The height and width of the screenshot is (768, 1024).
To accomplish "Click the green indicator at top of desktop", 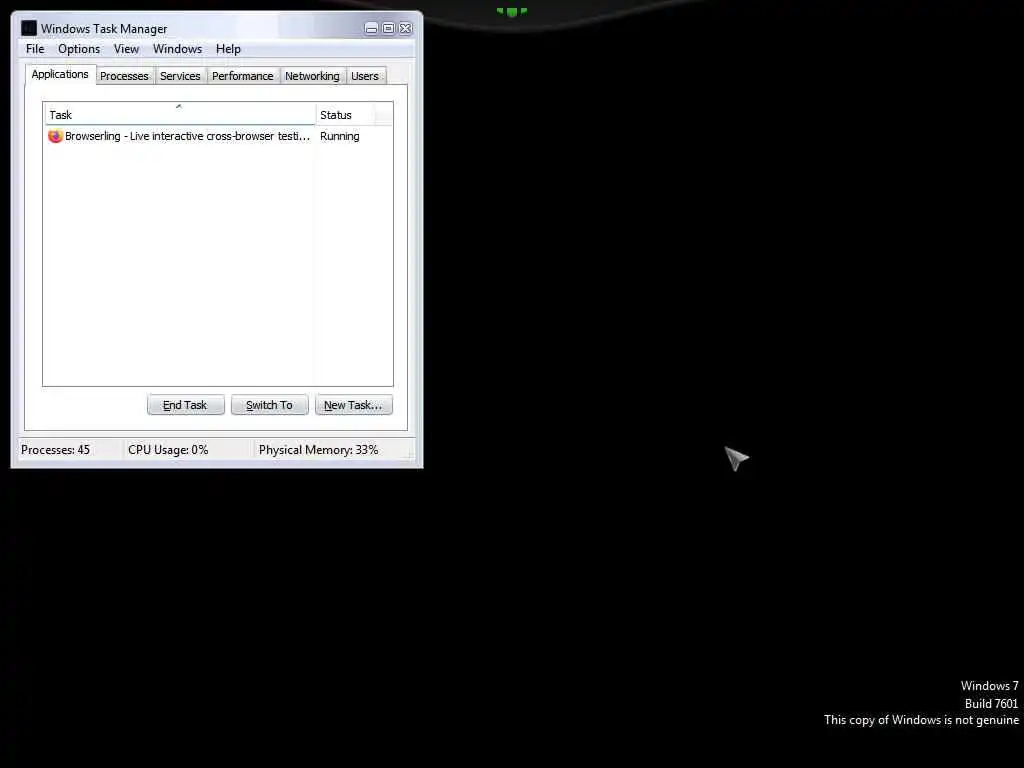I will tap(512, 11).
